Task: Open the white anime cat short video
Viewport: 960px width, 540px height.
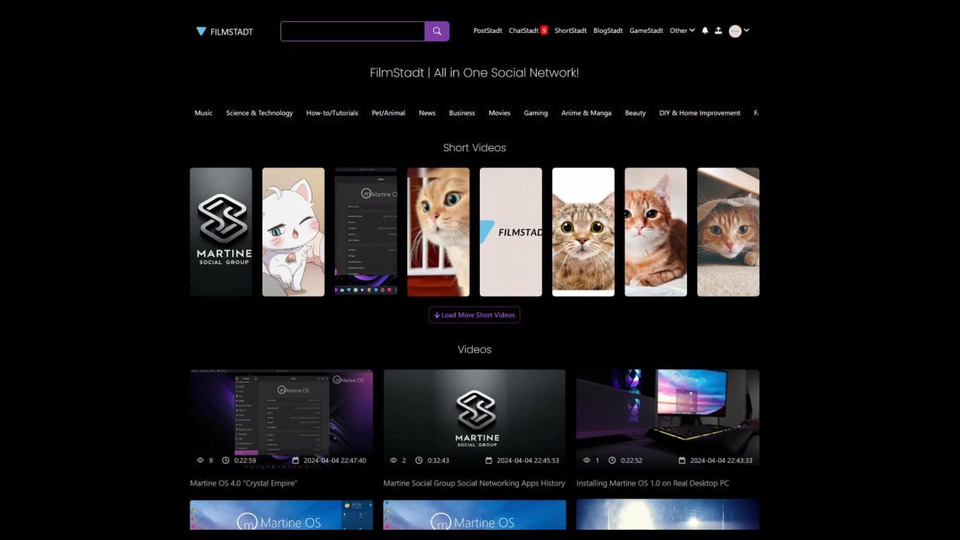Action: [293, 232]
